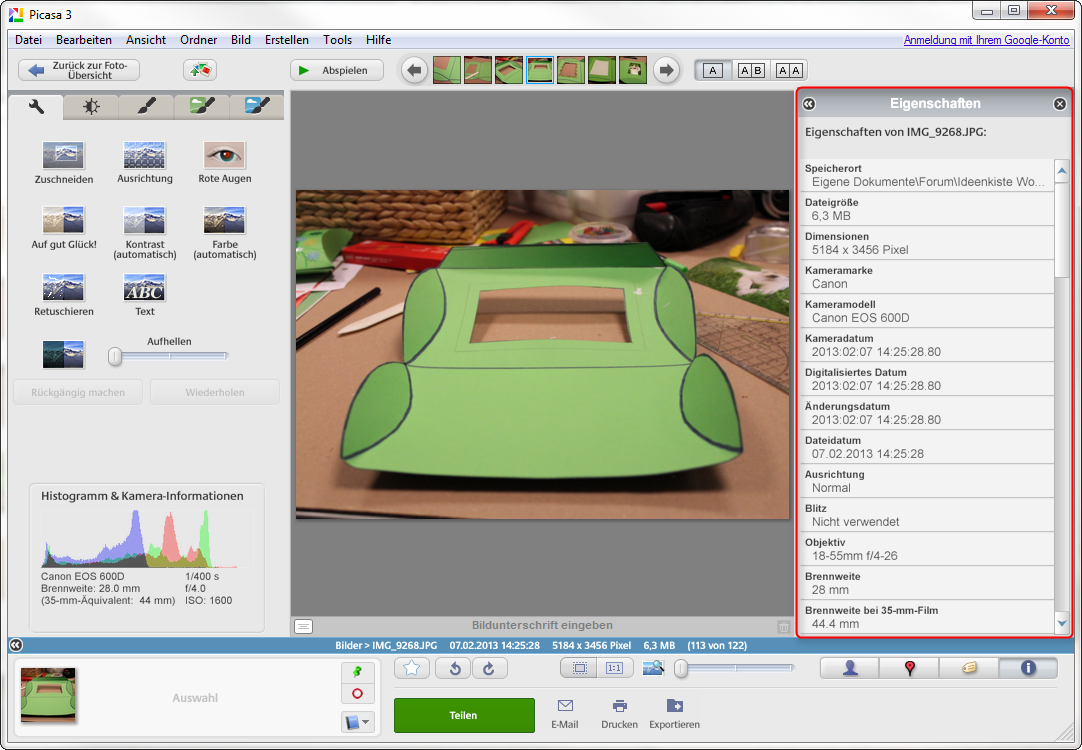Open the album dropdown in the selection tray
The height and width of the screenshot is (750, 1082).
[x=357, y=721]
